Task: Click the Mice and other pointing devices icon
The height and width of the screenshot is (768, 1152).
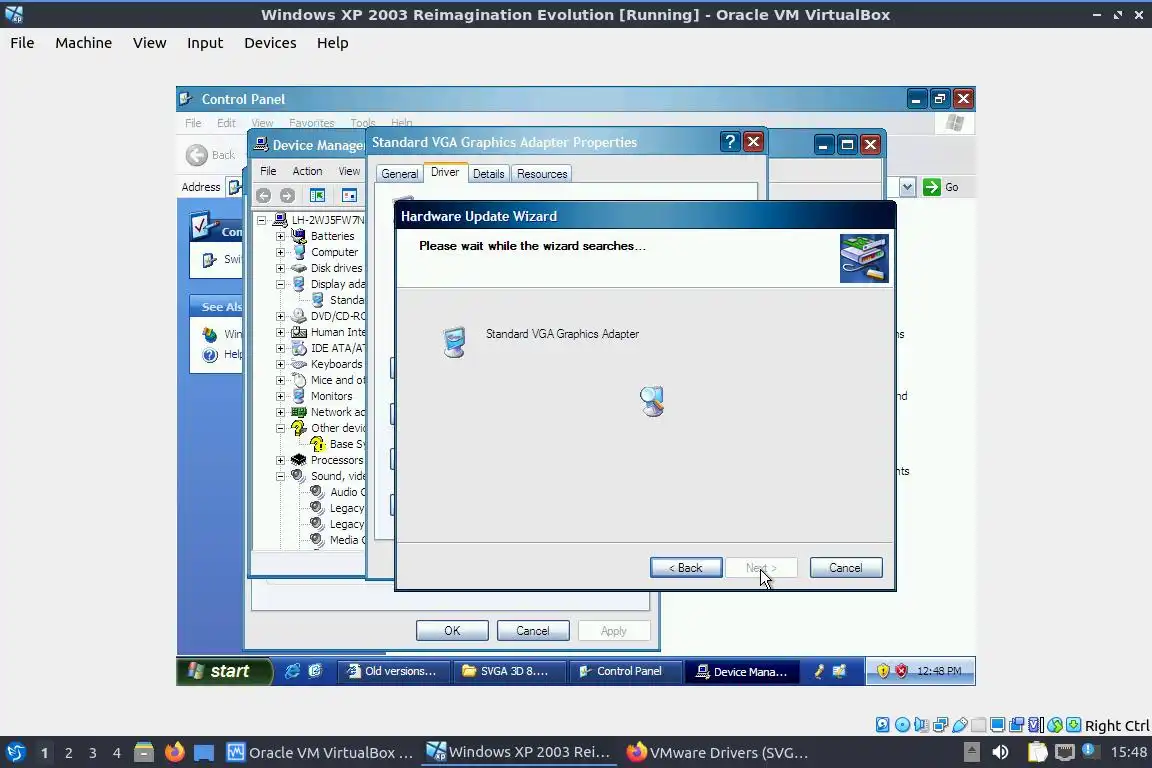Action: (299, 380)
